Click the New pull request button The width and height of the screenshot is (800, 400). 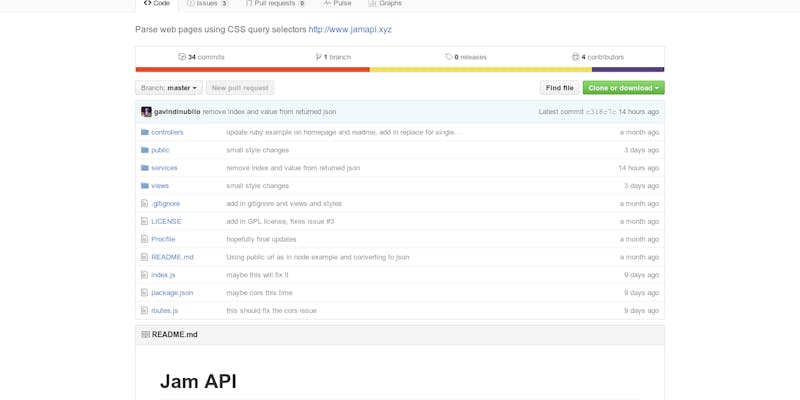click(x=240, y=88)
